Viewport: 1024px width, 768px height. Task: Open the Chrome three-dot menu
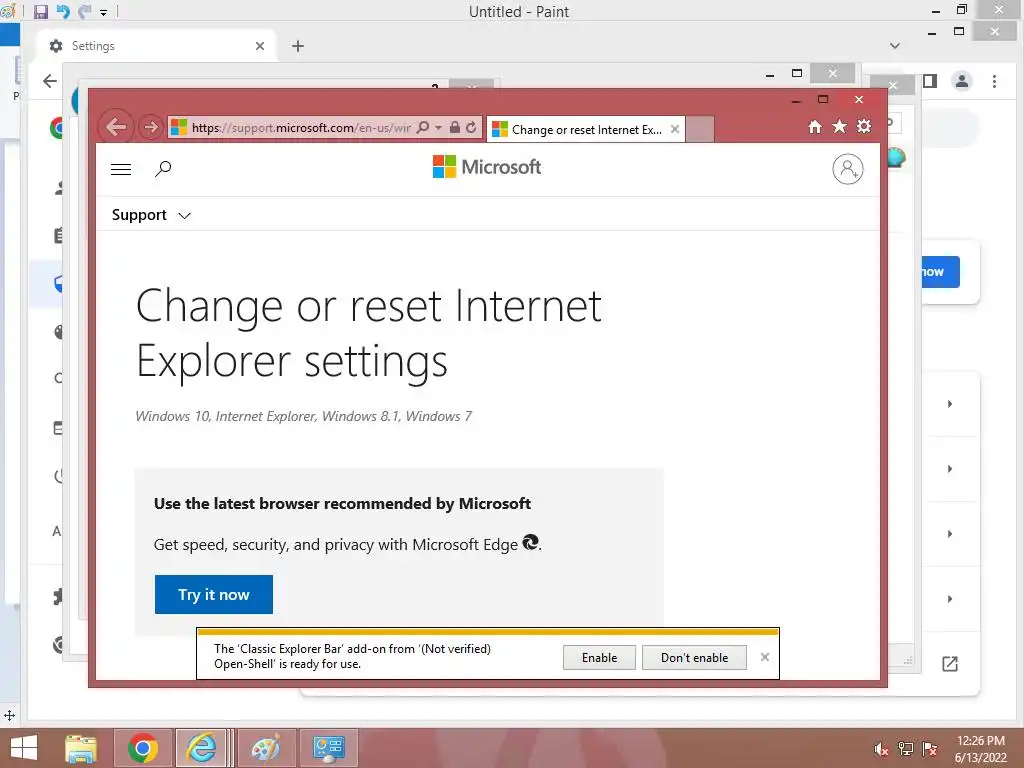[994, 81]
